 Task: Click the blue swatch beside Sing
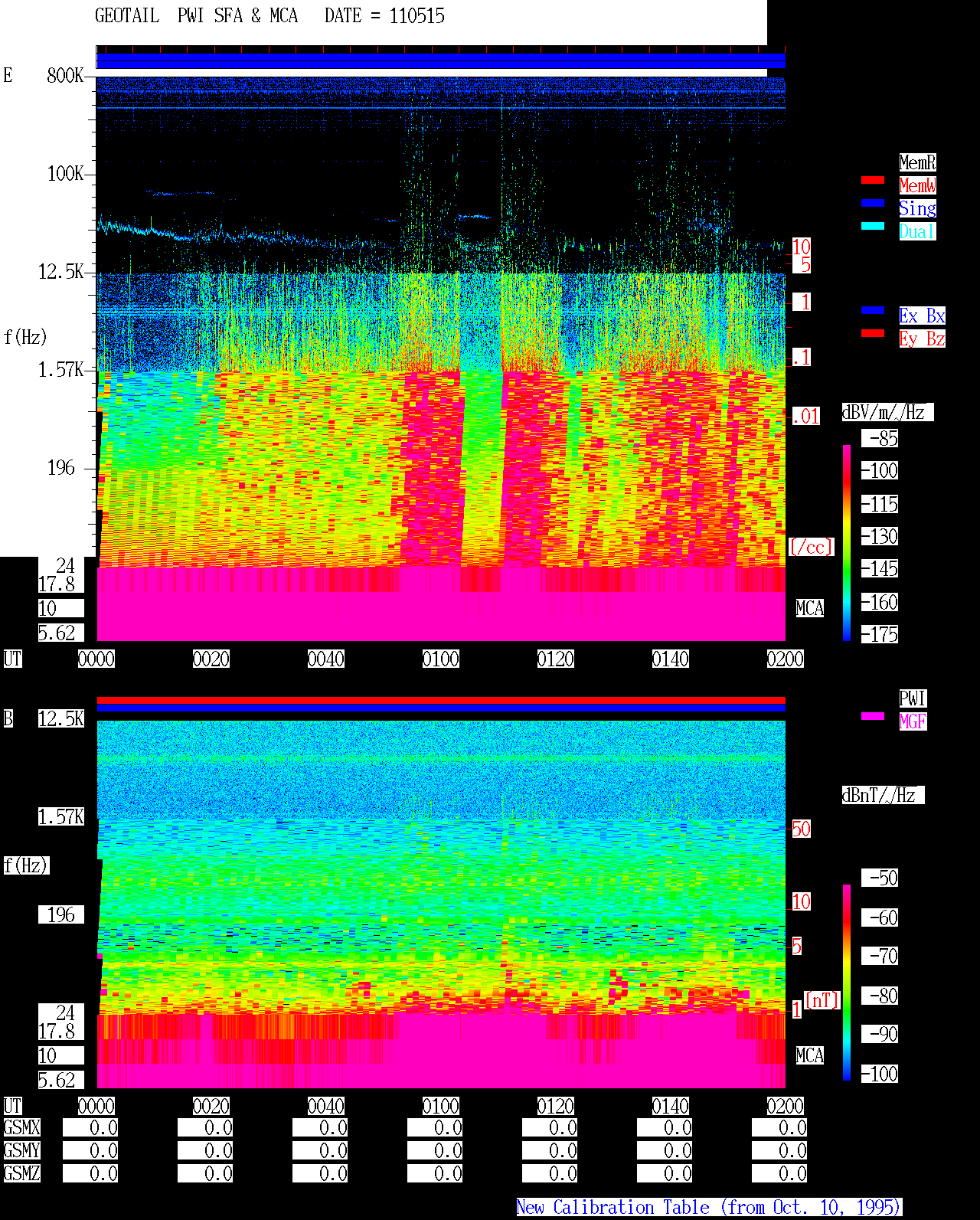click(873, 203)
